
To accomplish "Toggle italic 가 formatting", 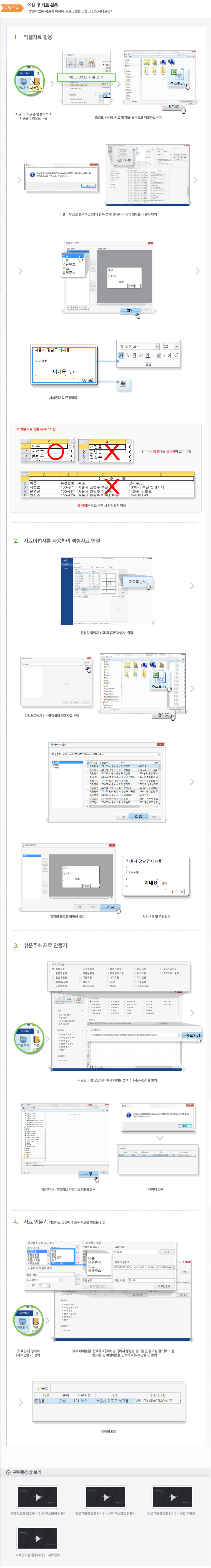I will (x=127, y=355).
